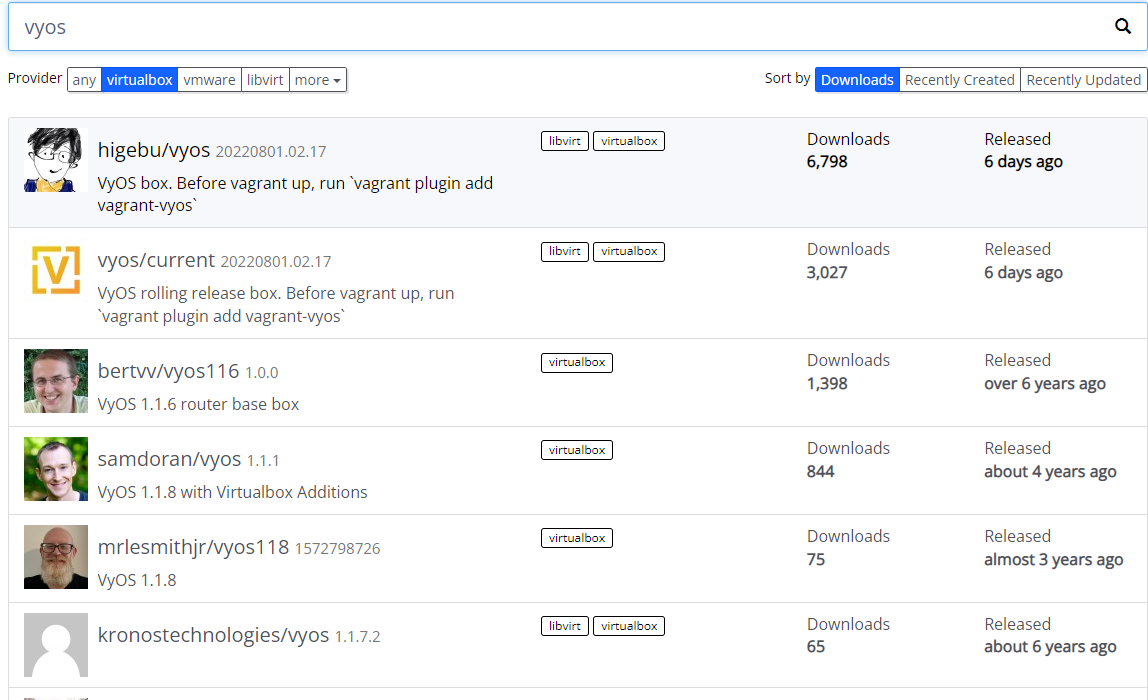This screenshot has width=1148, height=700.
Task: Sort results by Downloads
Action: pos(857,80)
